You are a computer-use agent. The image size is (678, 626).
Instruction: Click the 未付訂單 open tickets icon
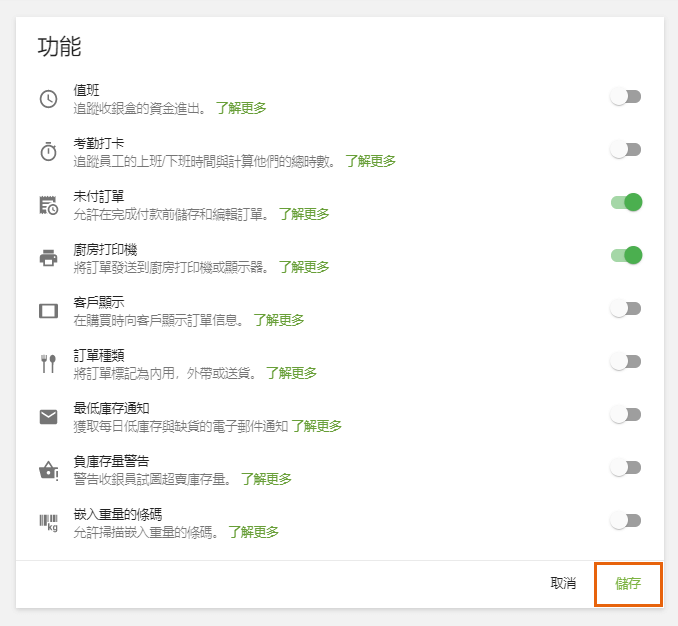pos(48,204)
